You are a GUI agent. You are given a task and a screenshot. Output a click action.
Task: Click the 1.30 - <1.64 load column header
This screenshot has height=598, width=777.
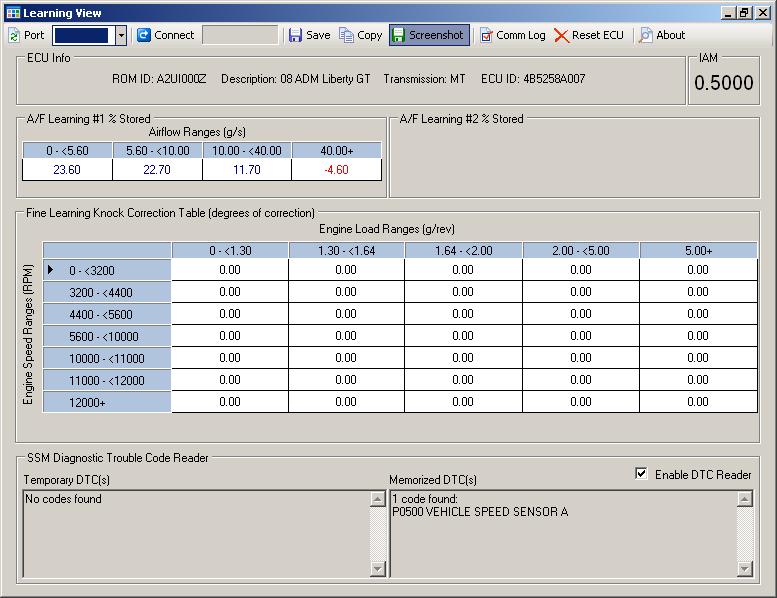(x=346, y=251)
